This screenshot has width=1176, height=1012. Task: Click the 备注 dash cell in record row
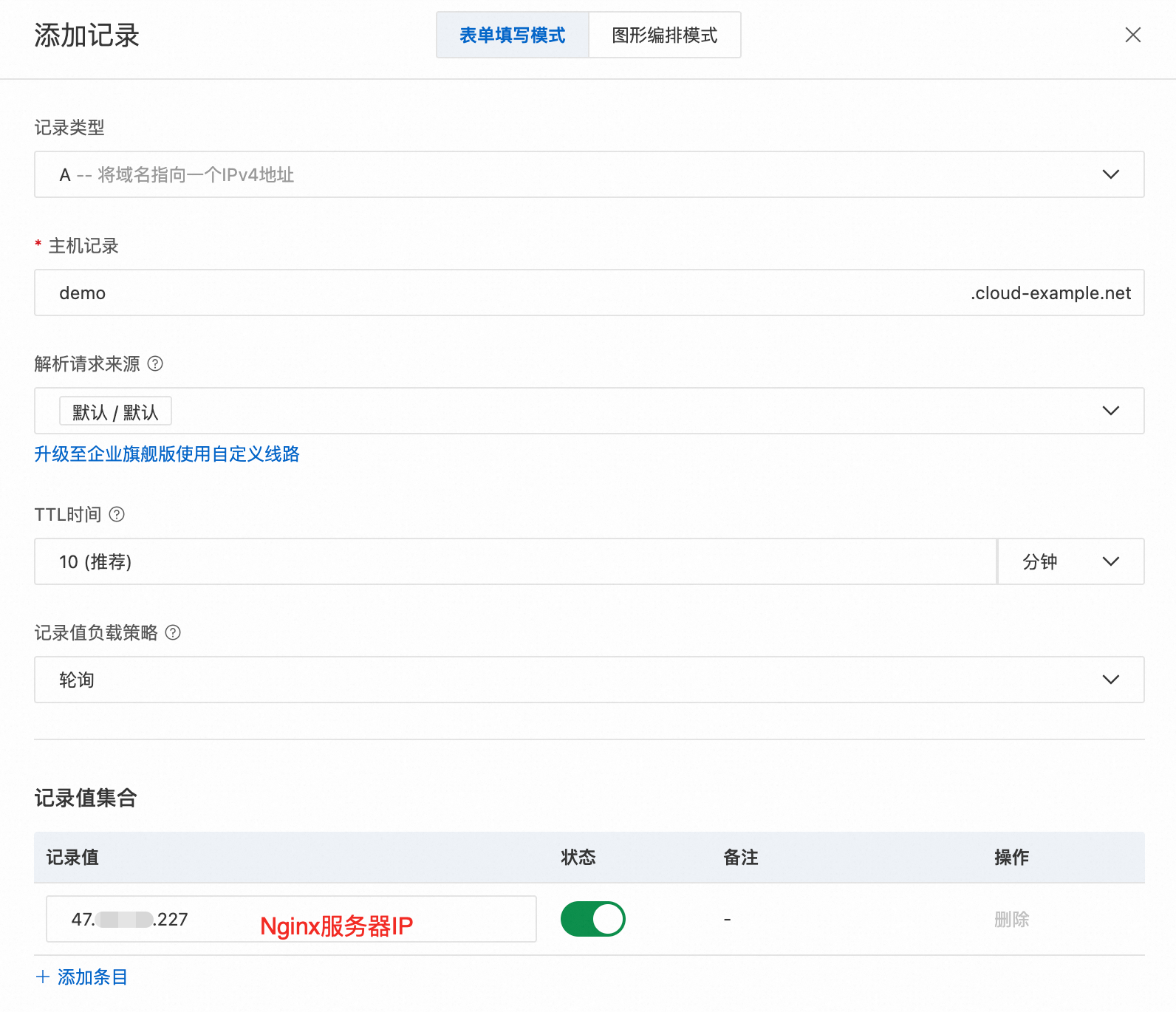728,919
